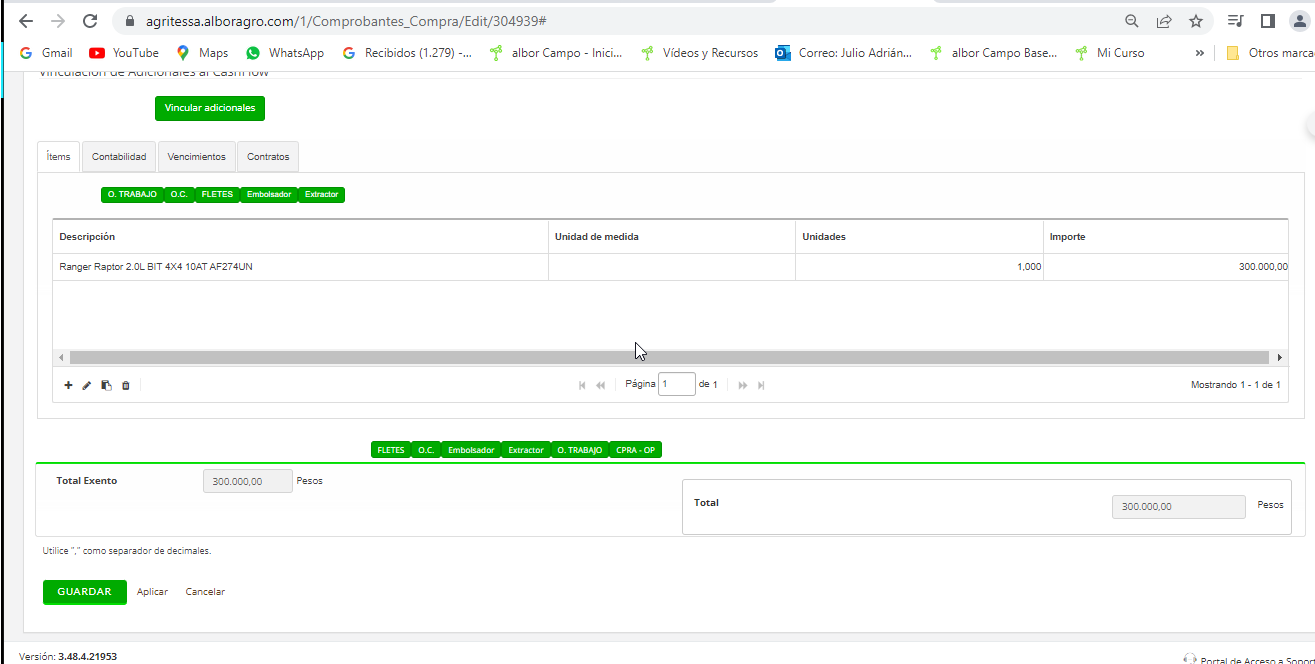This screenshot has height=664, width=1315.
Task: Delete selected item with trash icon
Action: click(126, 385)
